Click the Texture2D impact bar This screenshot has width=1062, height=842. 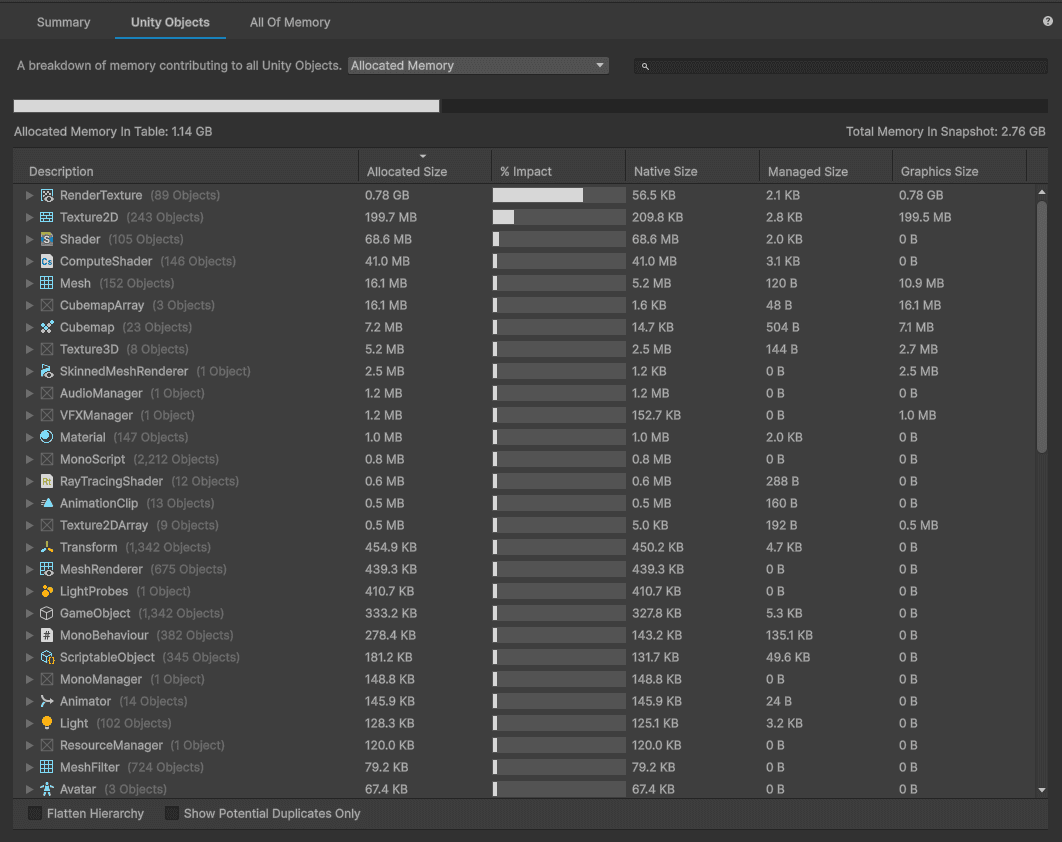point(559,217)
